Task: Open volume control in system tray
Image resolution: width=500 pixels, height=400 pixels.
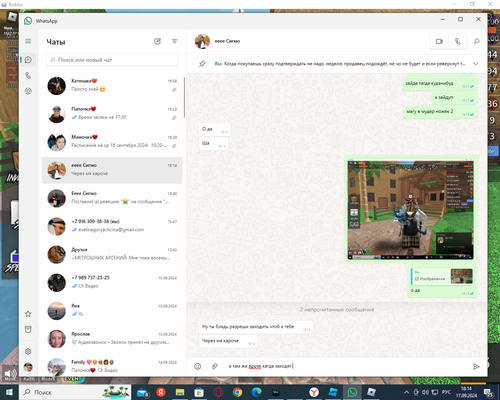Action: [x=425, y=392]
